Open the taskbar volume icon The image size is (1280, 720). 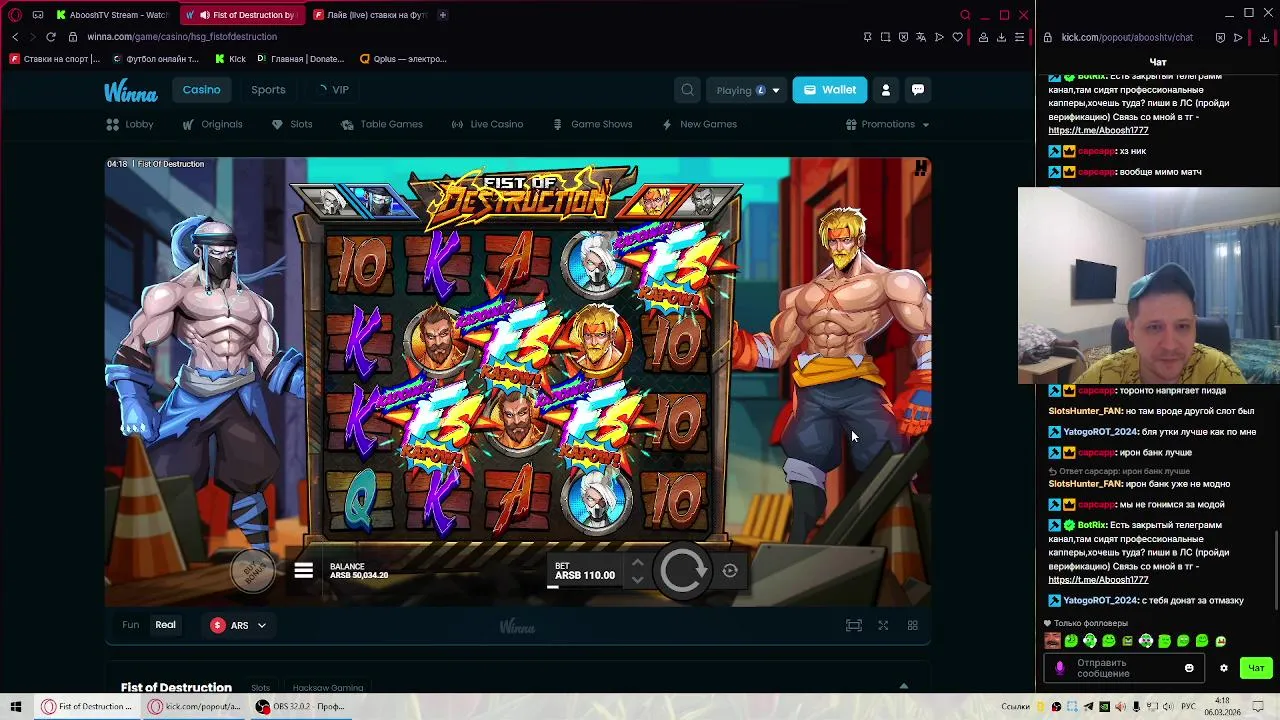[x=1170, y=707]
